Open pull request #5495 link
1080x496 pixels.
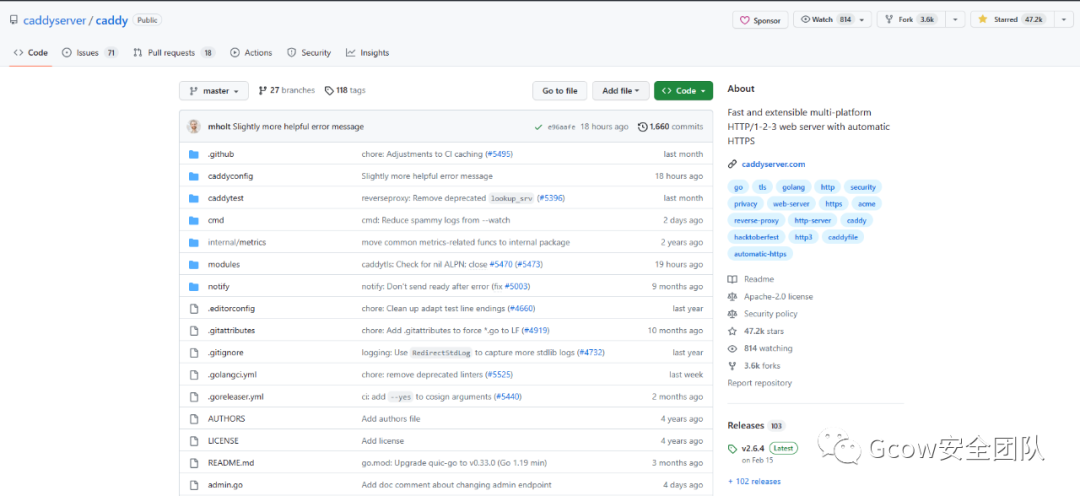pyautogui.click(x=499, y=154)
